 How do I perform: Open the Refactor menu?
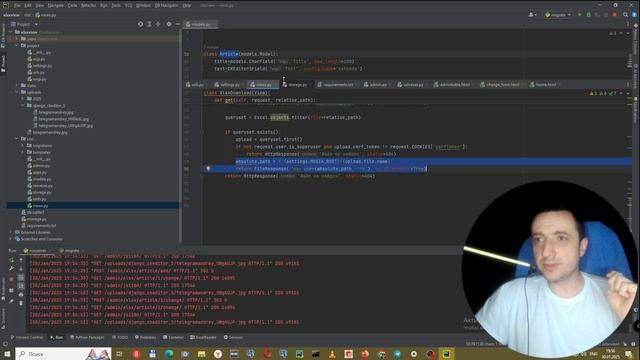coord(89,6)
